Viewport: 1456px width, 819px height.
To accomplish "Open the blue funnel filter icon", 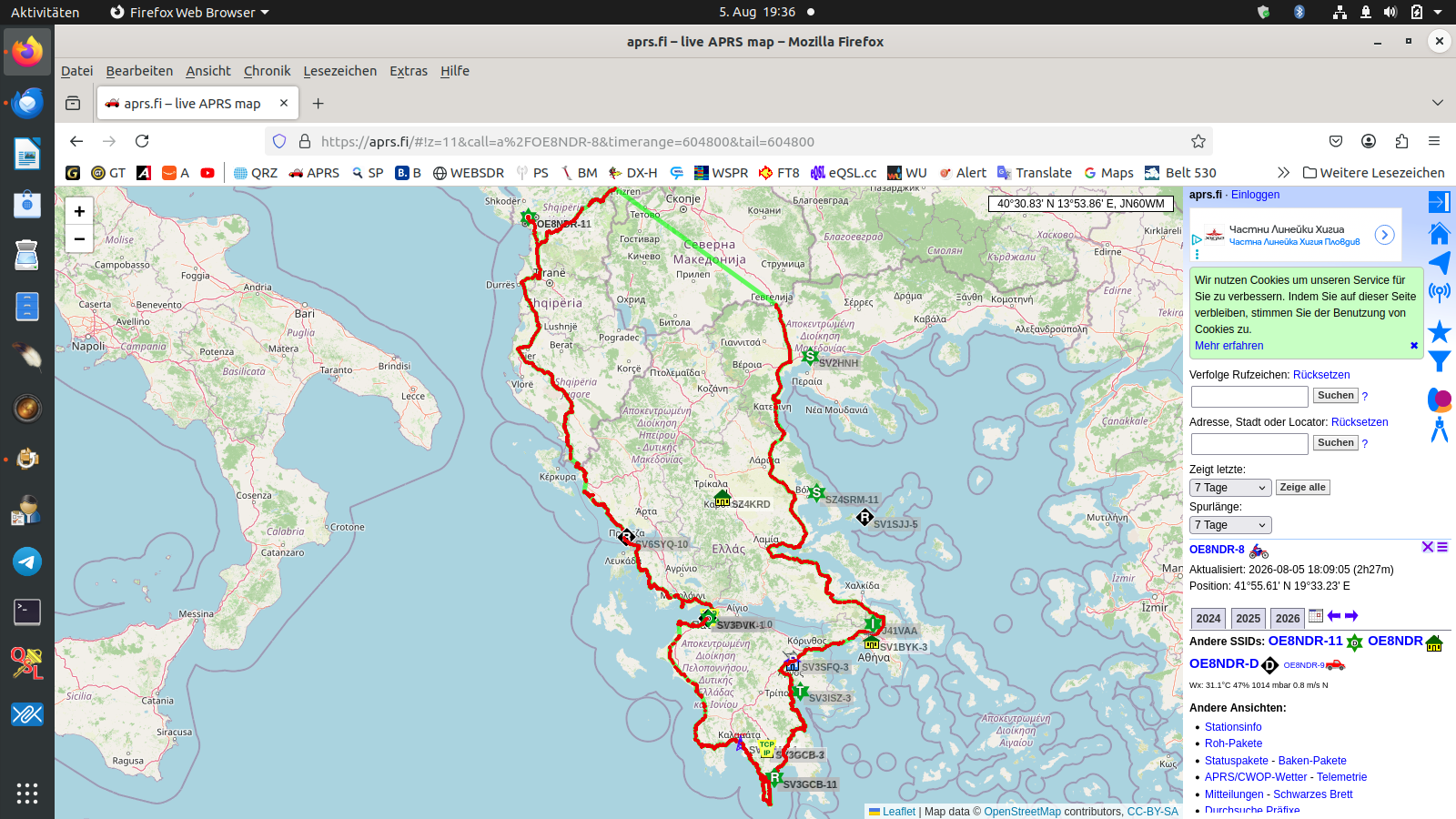I will click(x=1439, y=361).
